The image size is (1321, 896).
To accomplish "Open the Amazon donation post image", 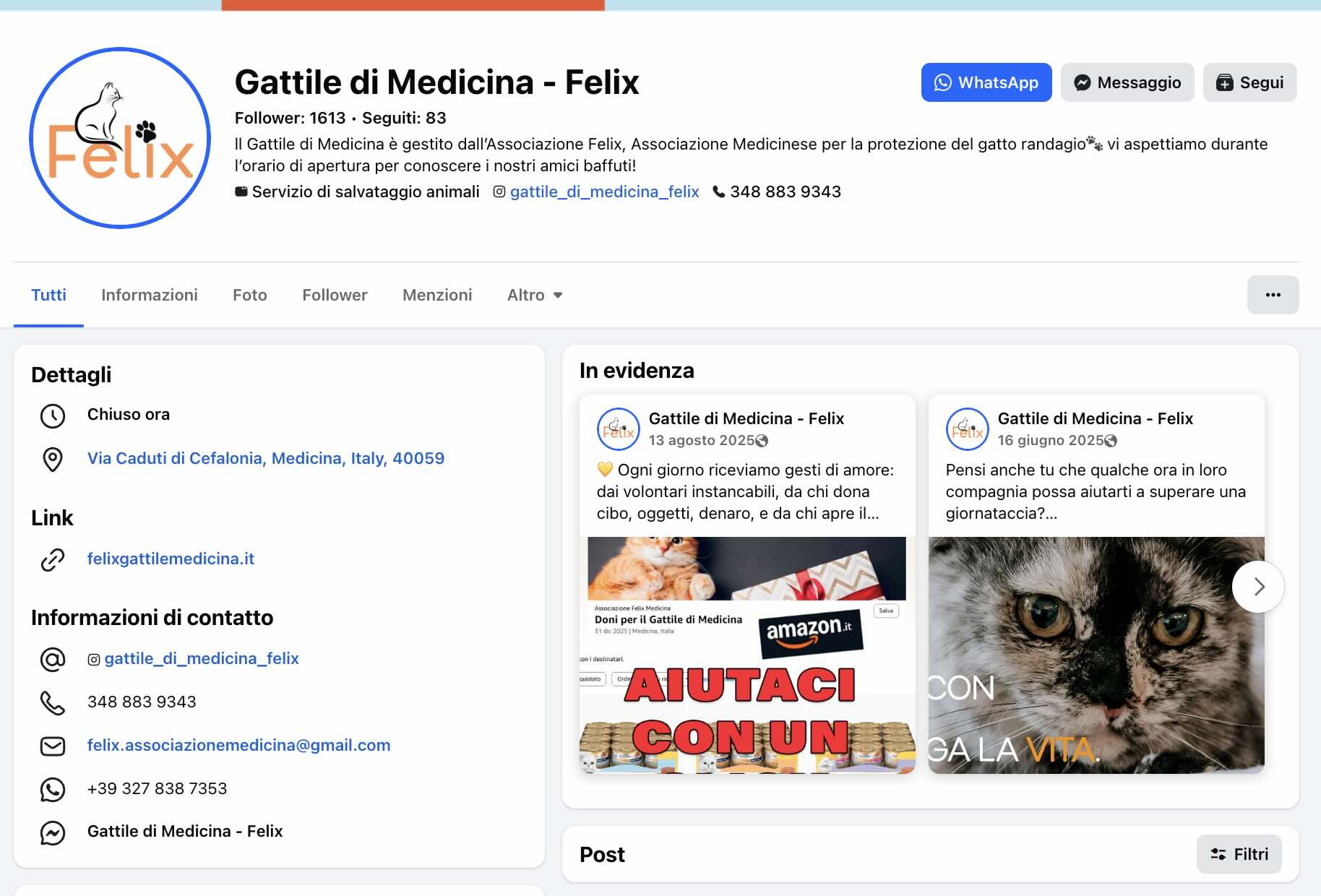I will tap(747, 655).
